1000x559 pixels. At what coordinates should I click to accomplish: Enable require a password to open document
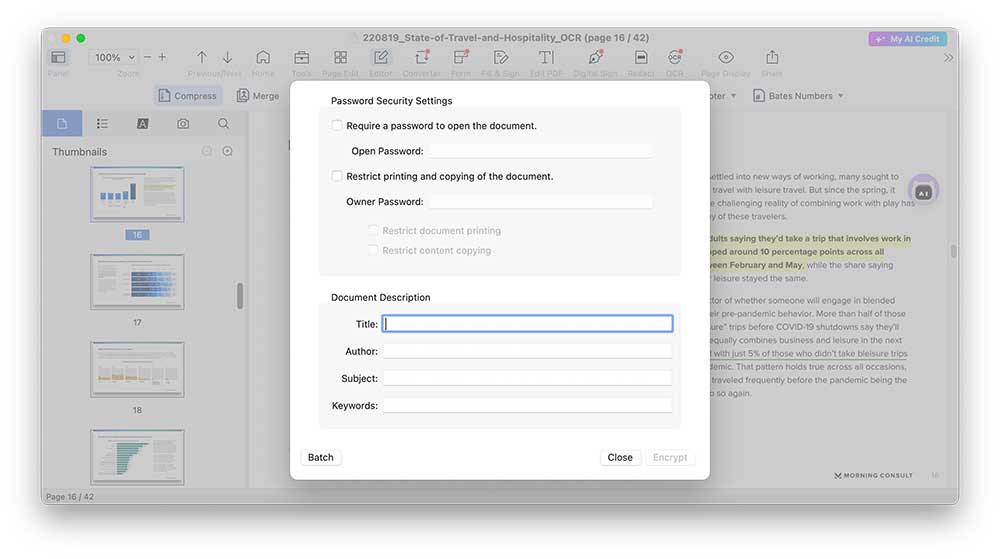(x=337, y=126)
